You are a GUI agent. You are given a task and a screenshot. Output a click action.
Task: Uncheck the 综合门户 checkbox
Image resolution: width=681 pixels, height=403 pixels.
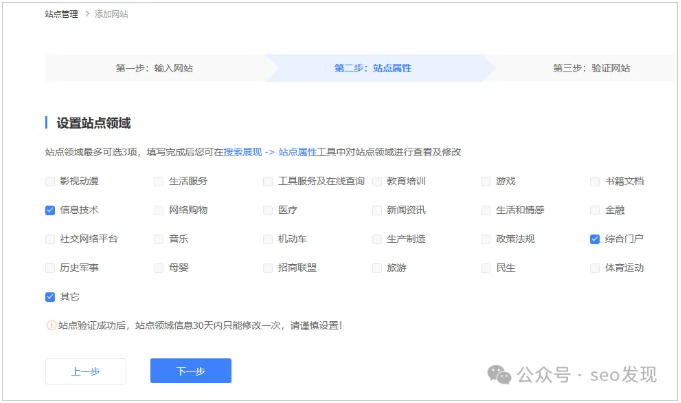click(x=595, y=239)
